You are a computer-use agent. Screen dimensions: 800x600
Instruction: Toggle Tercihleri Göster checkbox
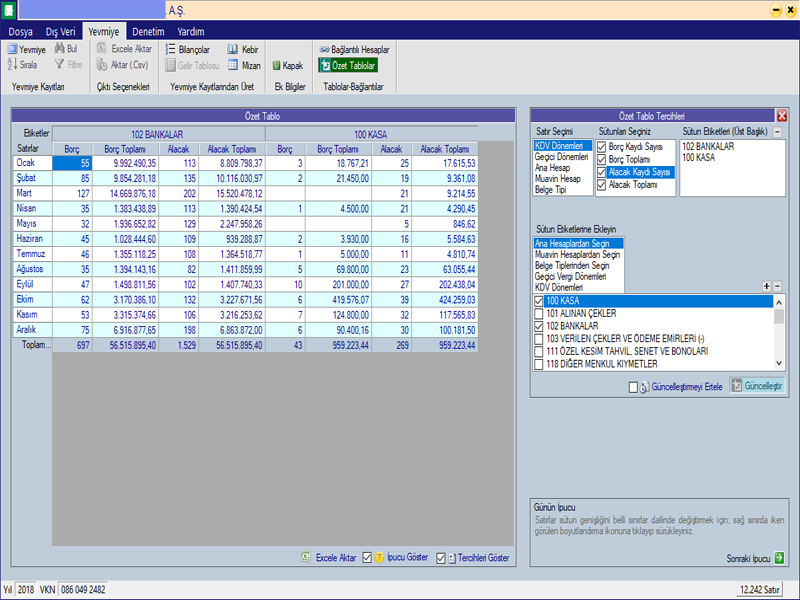point(441,558)
